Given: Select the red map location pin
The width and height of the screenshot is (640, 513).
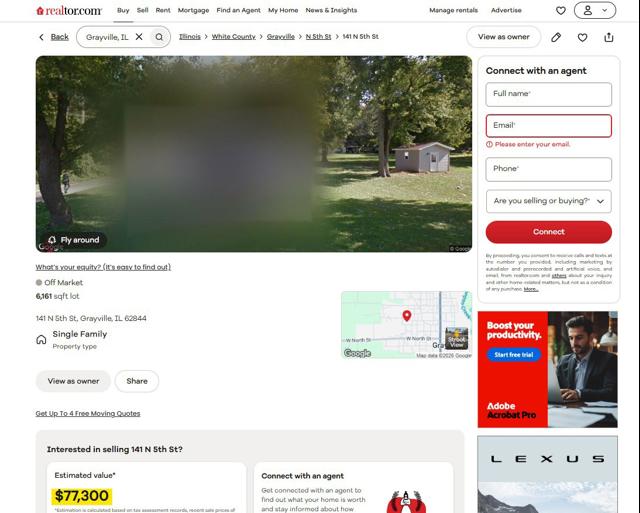Looking at the screenshot, I should tap(407, 315).
